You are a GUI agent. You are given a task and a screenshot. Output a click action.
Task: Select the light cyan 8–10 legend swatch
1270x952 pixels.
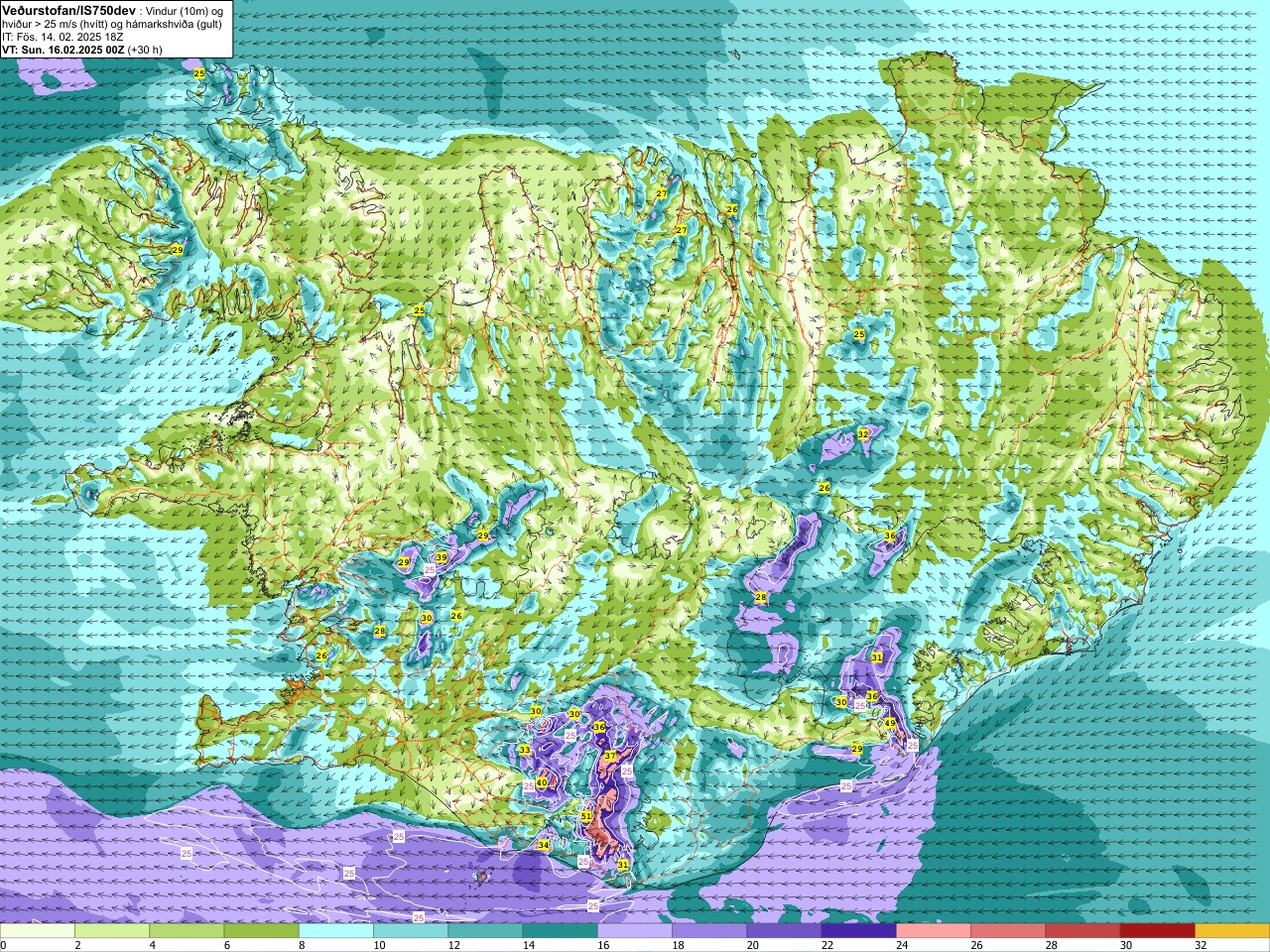click(x=336, y=931)
